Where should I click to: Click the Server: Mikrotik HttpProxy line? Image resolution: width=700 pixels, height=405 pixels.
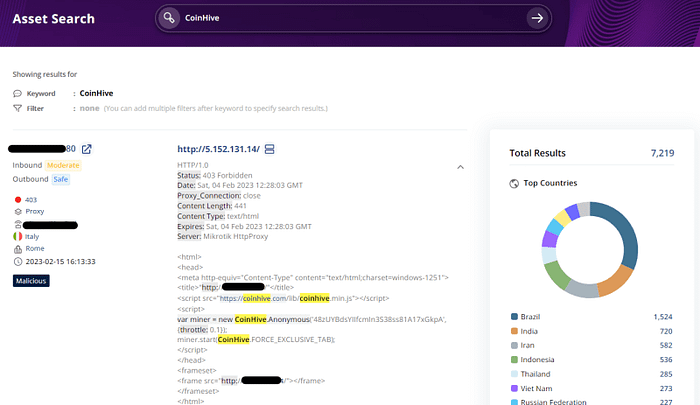click(x=222, y=237)
